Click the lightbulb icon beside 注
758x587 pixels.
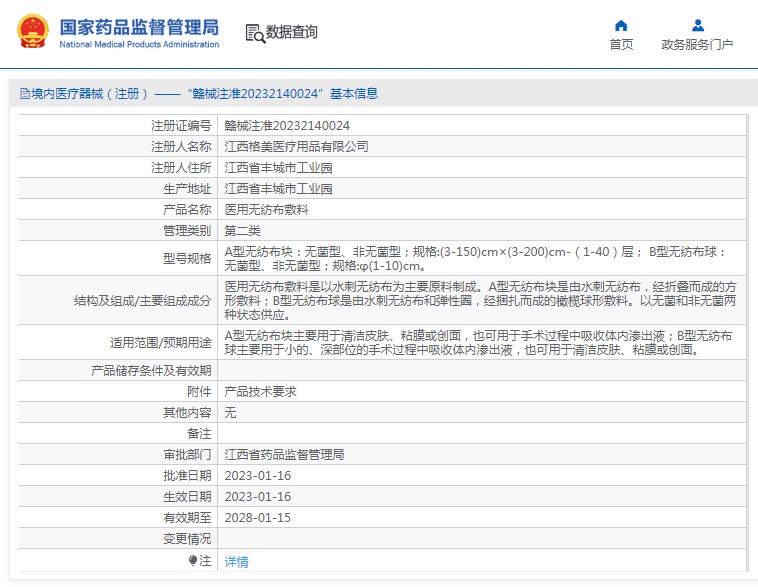(x=193, y=560)
